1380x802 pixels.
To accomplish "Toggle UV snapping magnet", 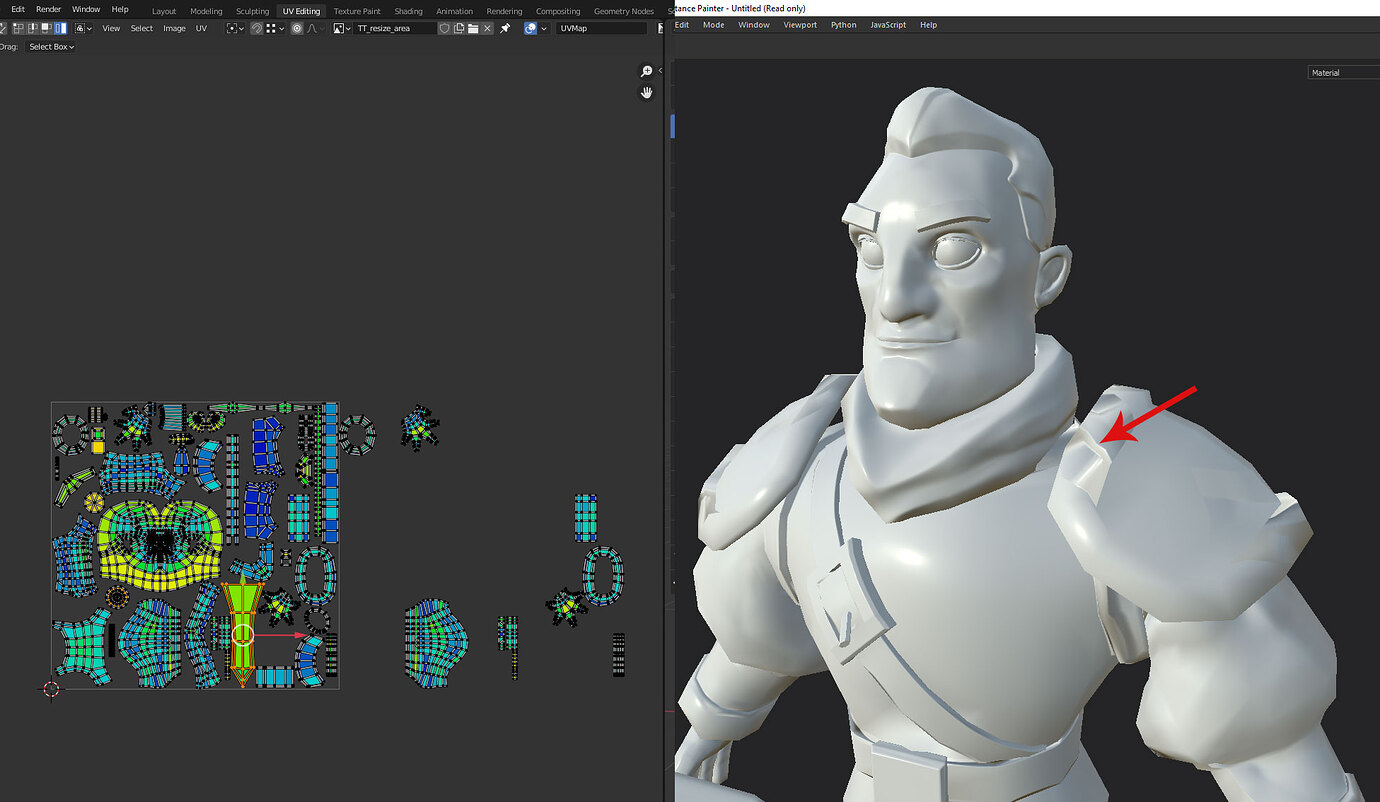I will pos(257,28).
